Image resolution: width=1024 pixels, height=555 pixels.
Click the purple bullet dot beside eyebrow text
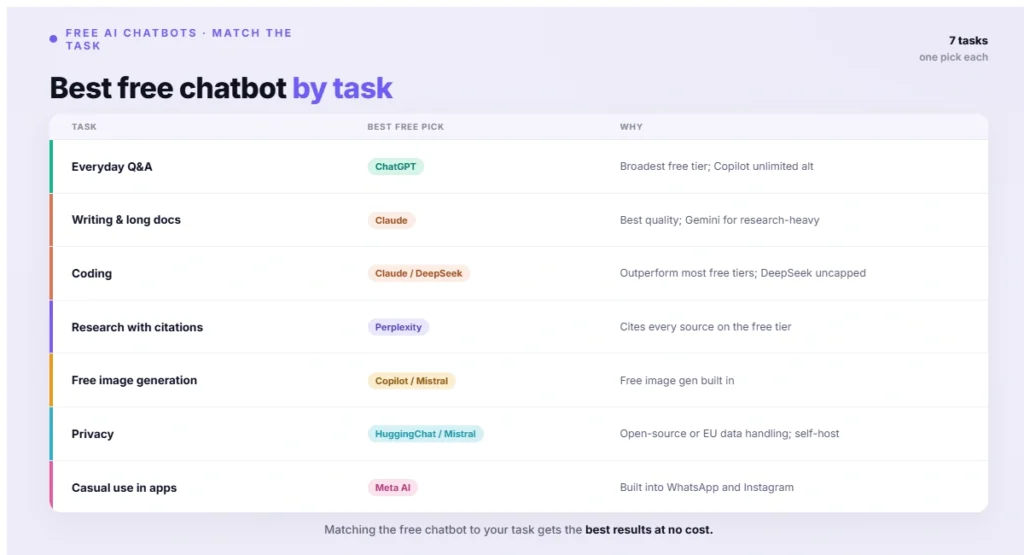click(x=54, y=39)
